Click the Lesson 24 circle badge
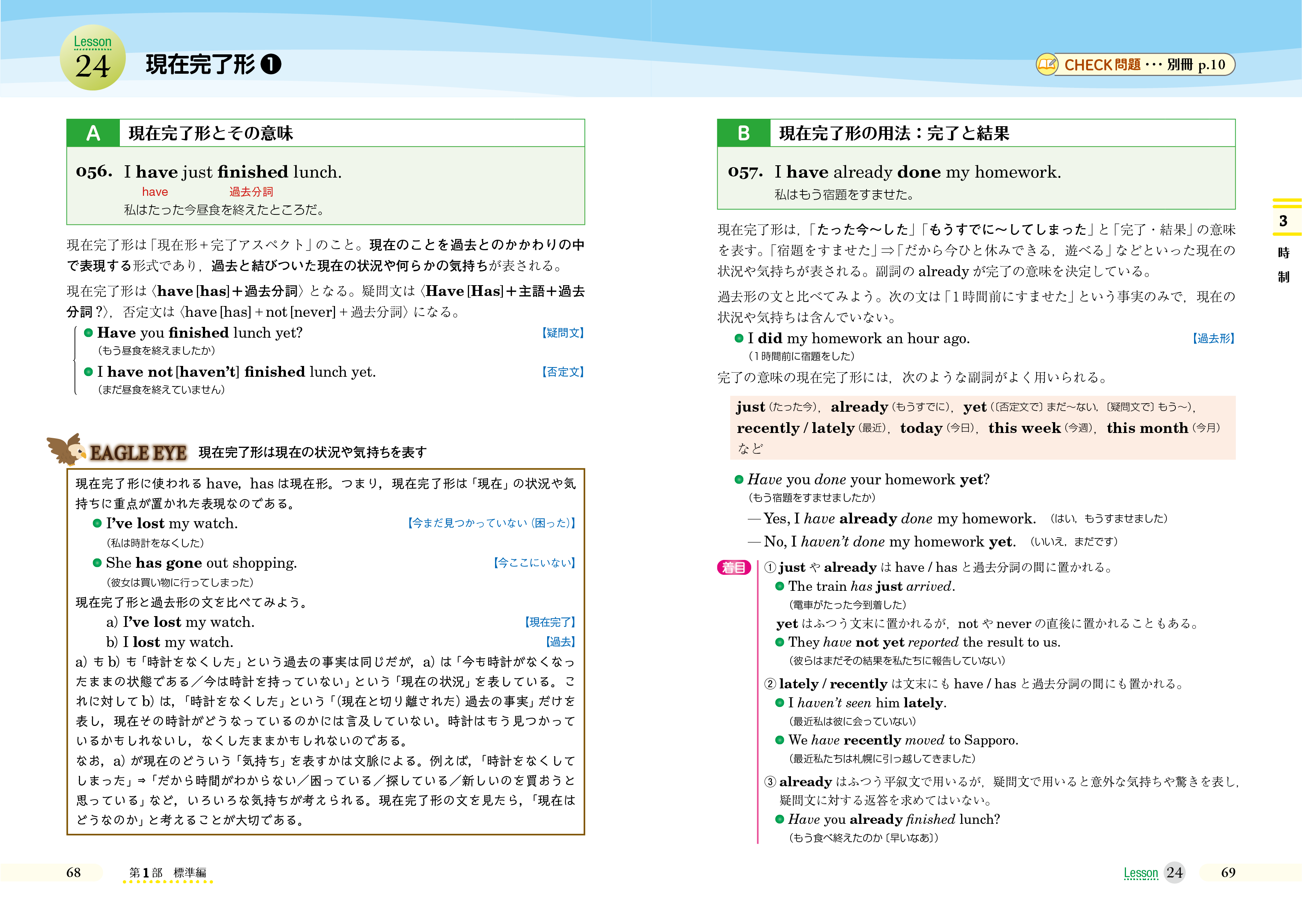1302x924 pixels. tap(93, 57)
